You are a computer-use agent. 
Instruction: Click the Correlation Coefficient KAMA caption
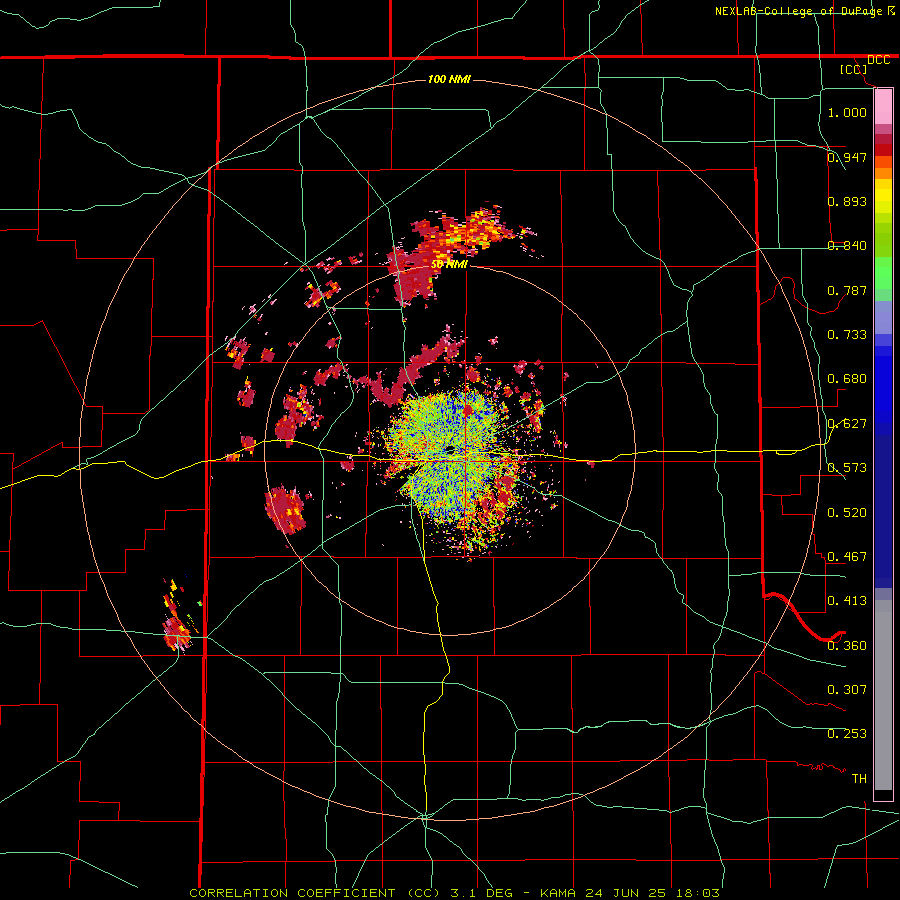(455, 893)
